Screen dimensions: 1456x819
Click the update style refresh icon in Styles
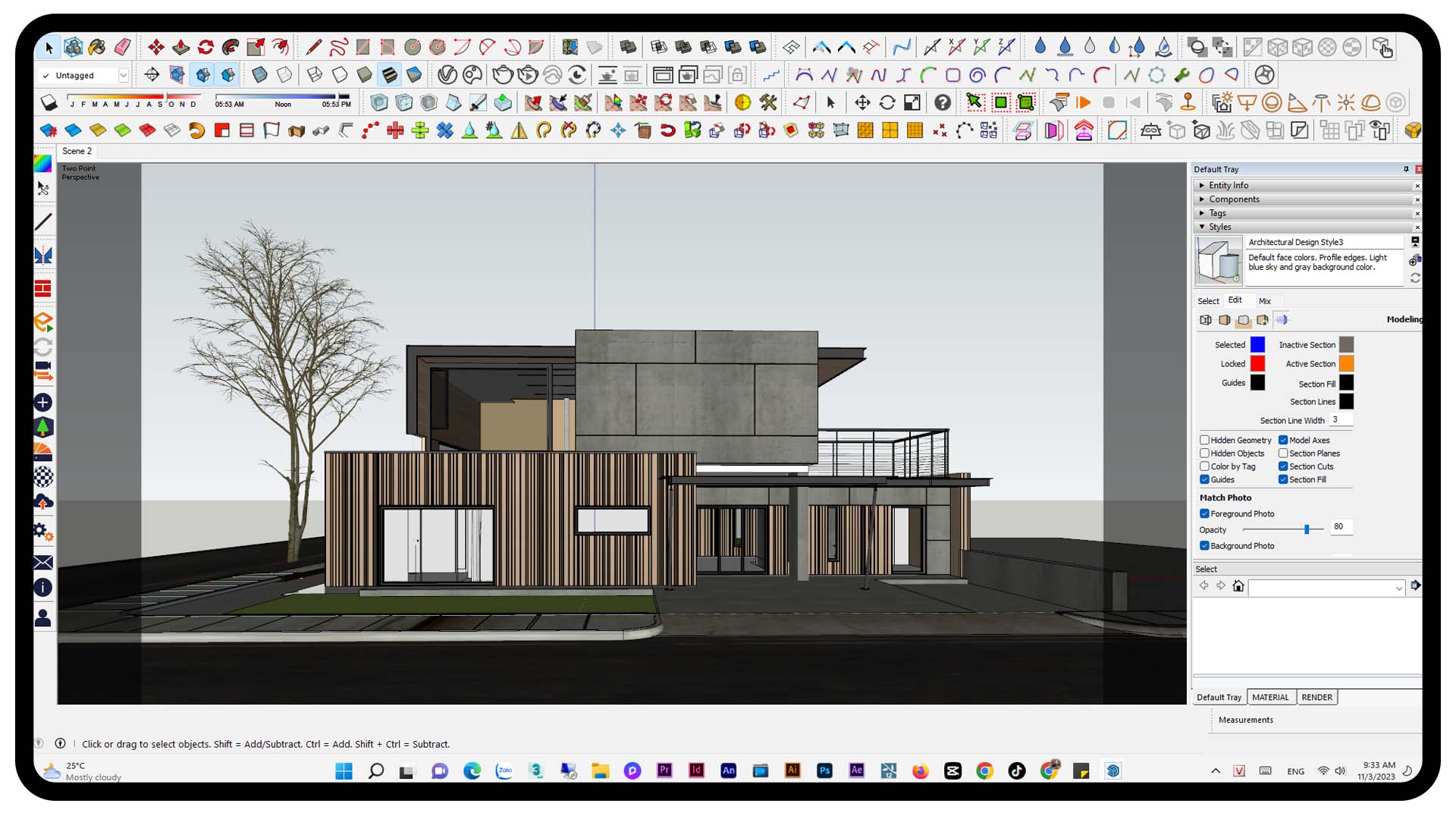[x=1415, y=278]
